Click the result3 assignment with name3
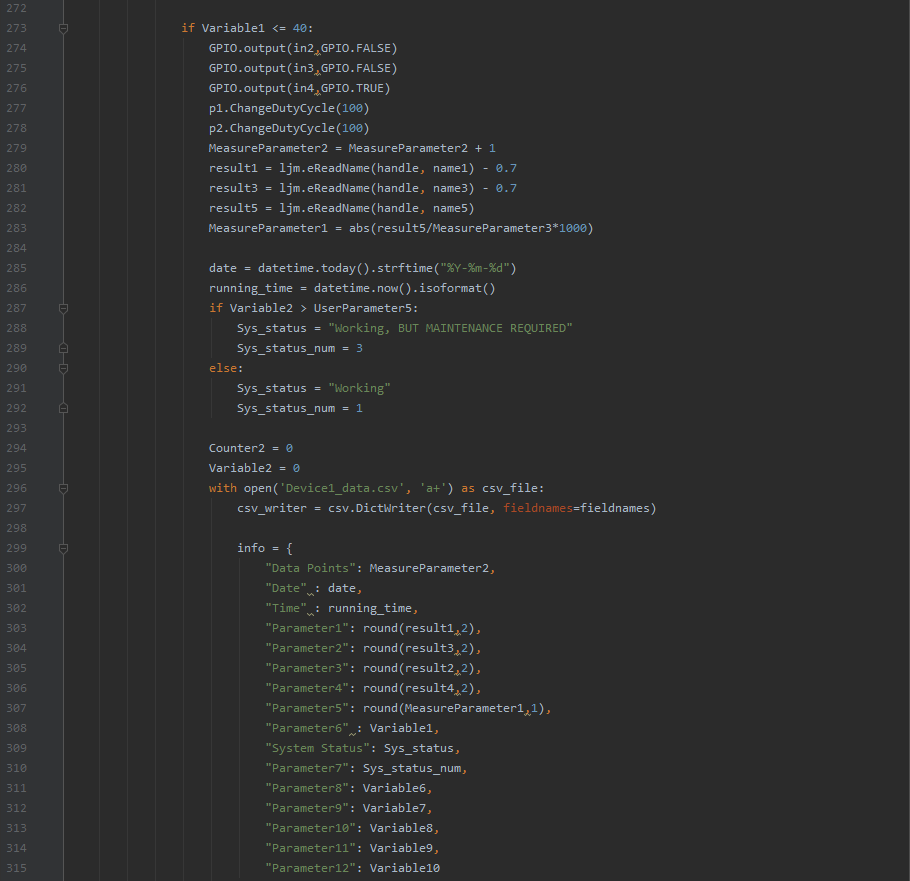910x881 pixels. pos(363,188)
